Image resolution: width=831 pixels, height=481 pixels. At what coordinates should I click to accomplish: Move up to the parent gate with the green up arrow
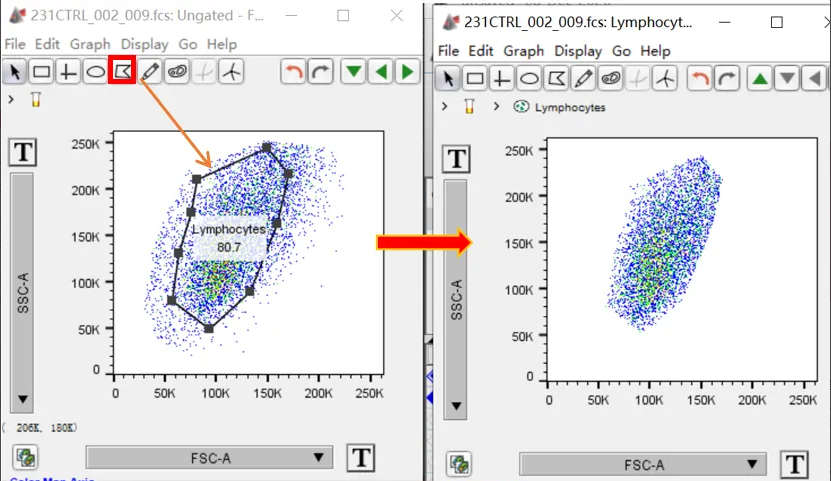pyautogui.click(x=761, y=78)
